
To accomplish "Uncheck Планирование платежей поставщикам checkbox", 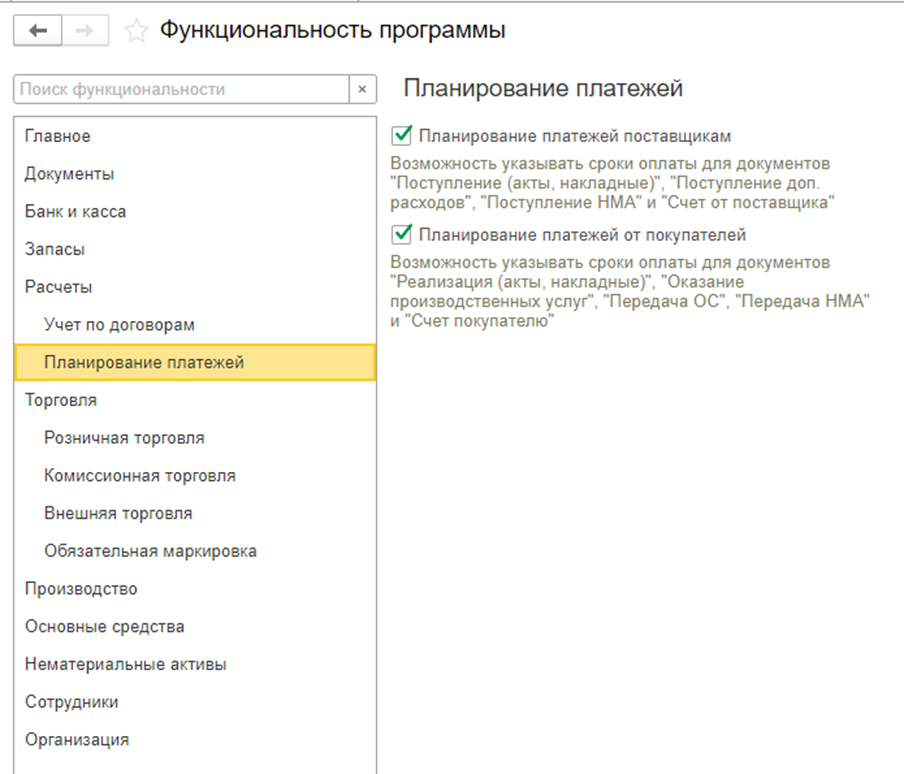I will pos(401,136).
